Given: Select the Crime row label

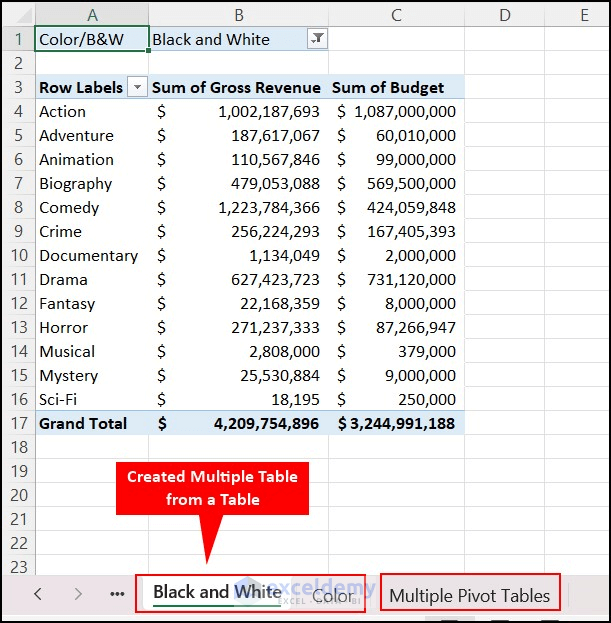Looking at the screenshot, I should 60,232.
